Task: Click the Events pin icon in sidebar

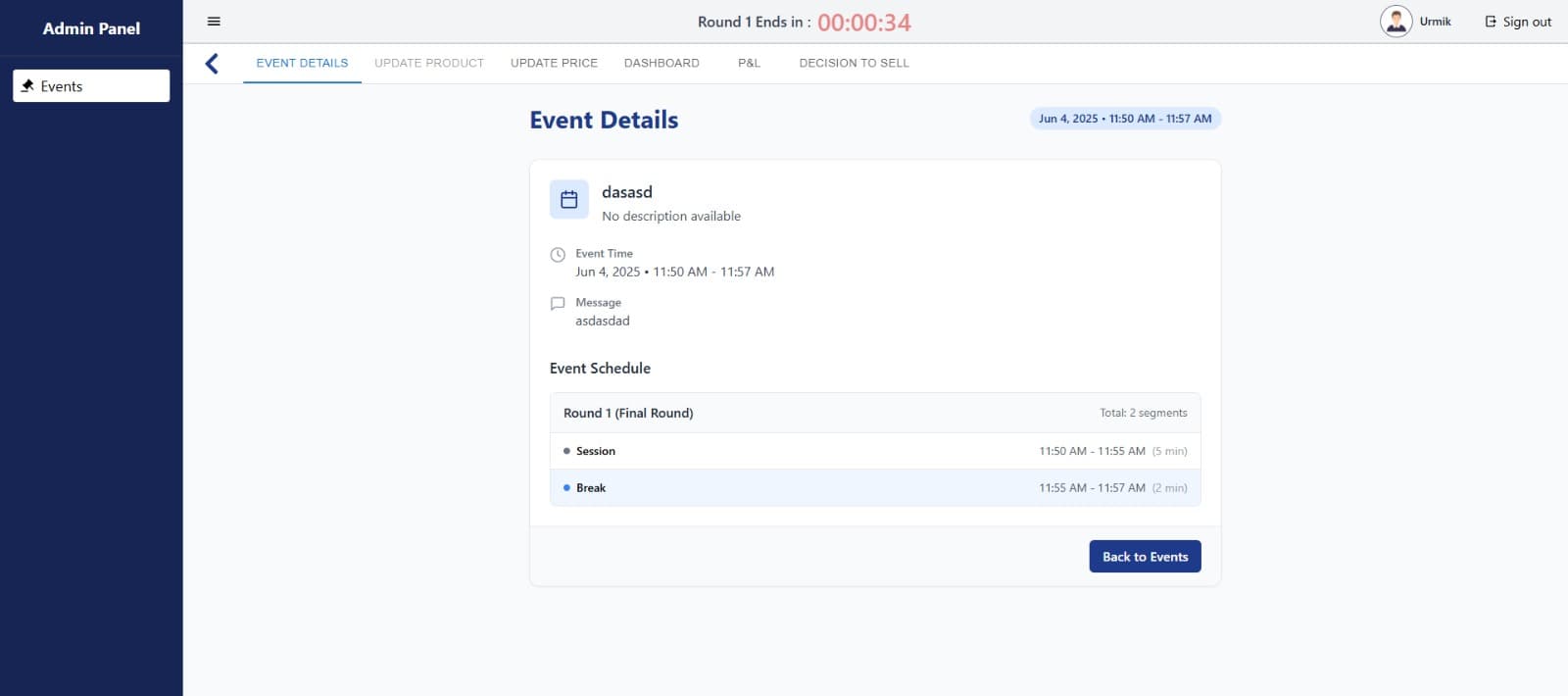Action: point(27,86)
